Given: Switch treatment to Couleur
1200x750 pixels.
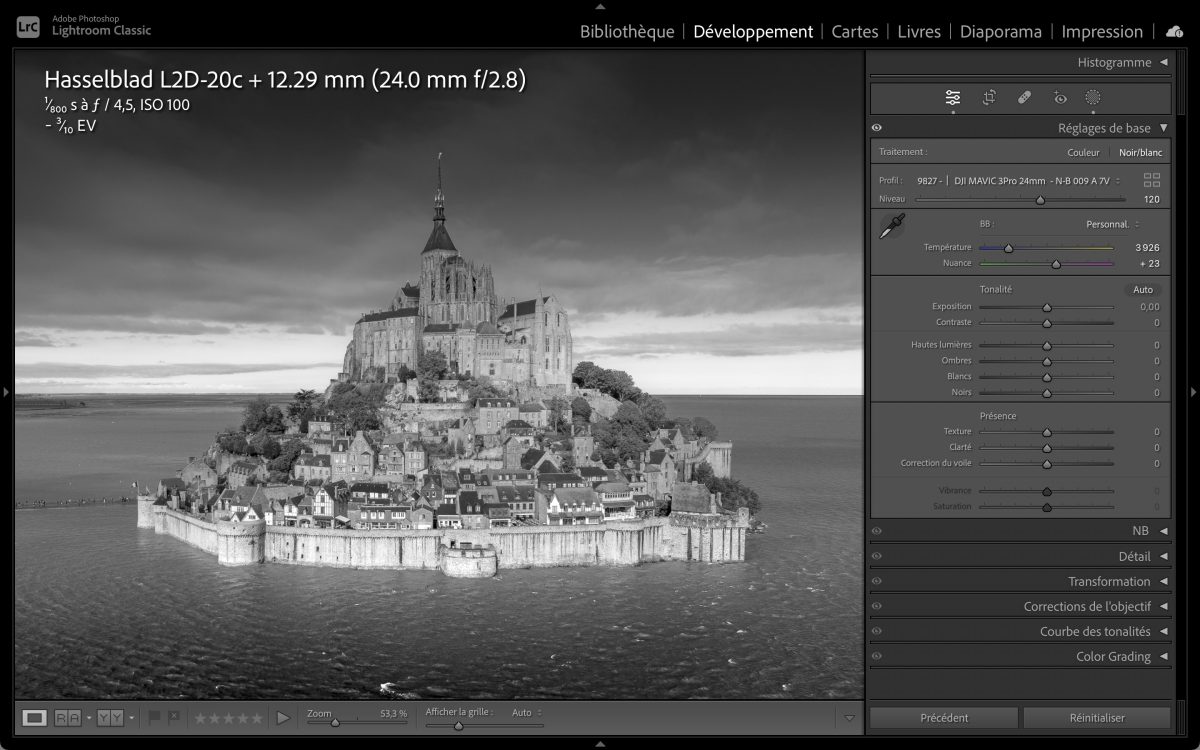Looking at the screenshot, I should pos(1083,152).
